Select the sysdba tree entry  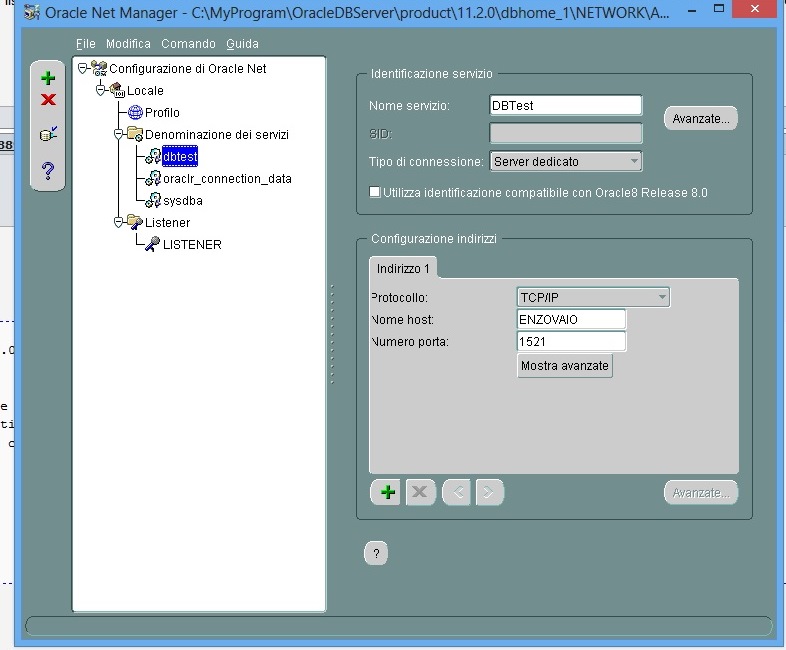182,200
